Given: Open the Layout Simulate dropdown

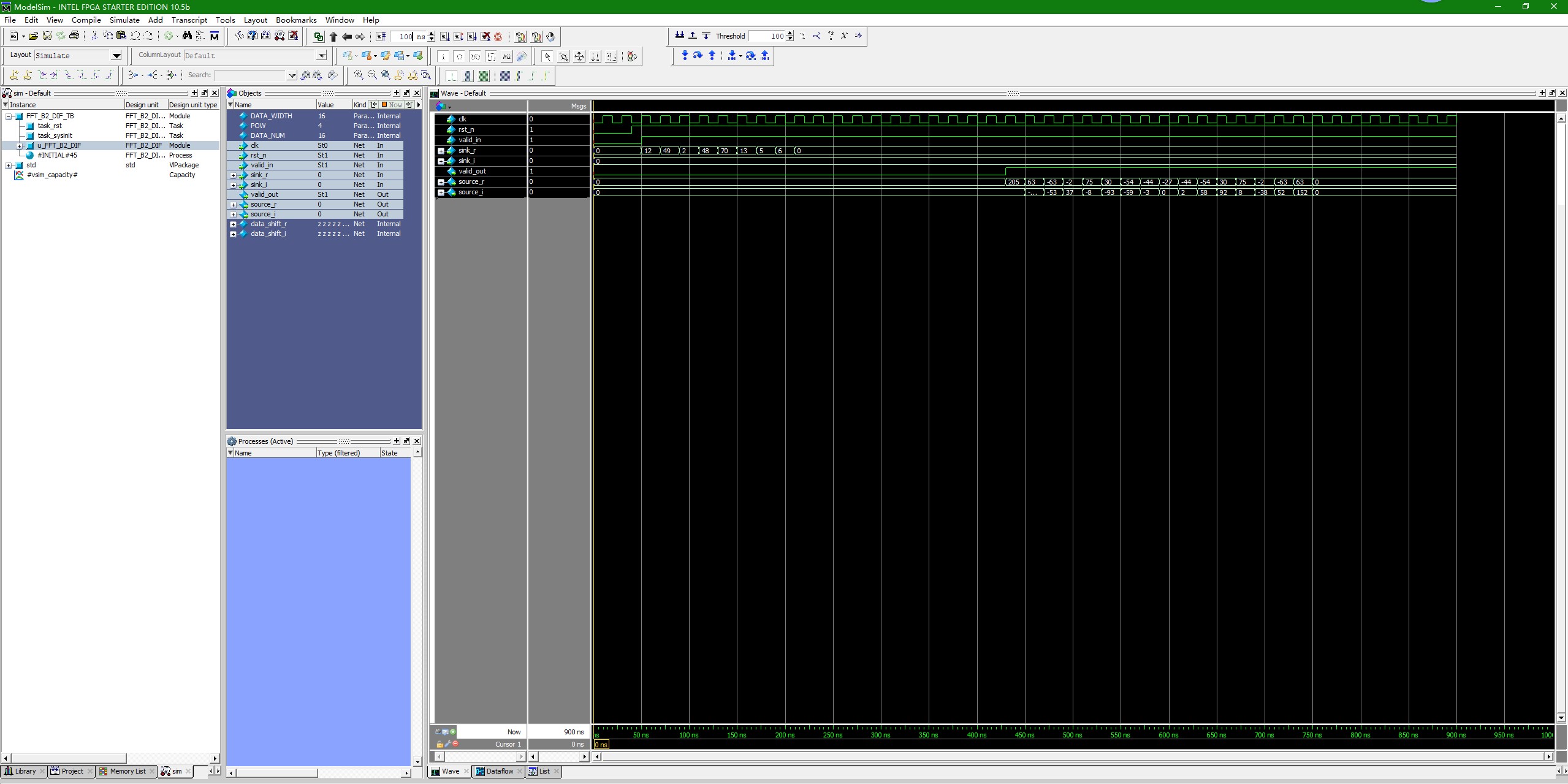Looking at the screenshot, I should (x=116, y=56).
